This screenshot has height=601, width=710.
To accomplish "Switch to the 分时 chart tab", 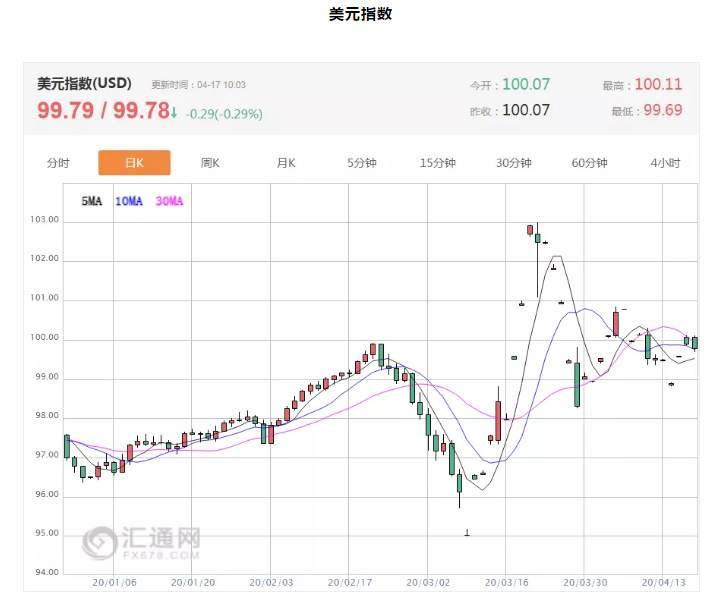I will (x=58, y=163).
